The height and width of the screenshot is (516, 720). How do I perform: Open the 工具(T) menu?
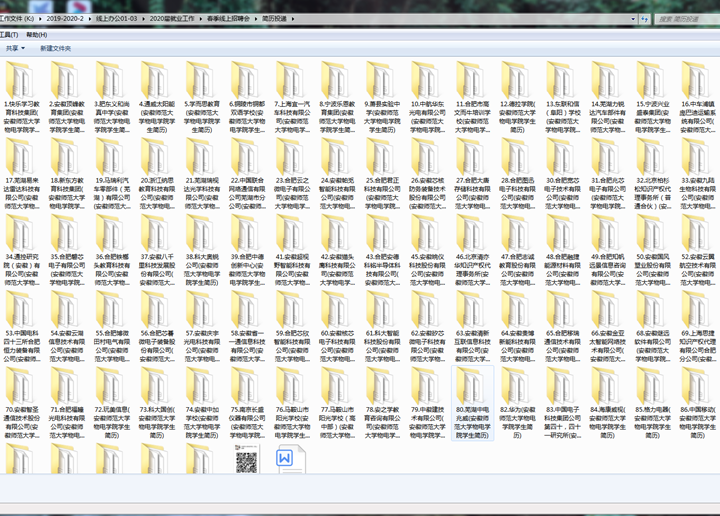coord(9,34)
